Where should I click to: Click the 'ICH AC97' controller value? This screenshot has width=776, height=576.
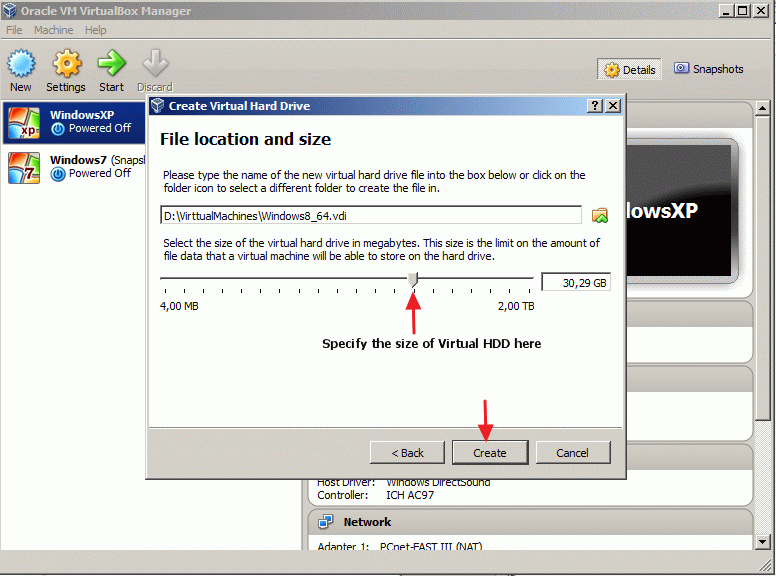[x=410, y=495]
